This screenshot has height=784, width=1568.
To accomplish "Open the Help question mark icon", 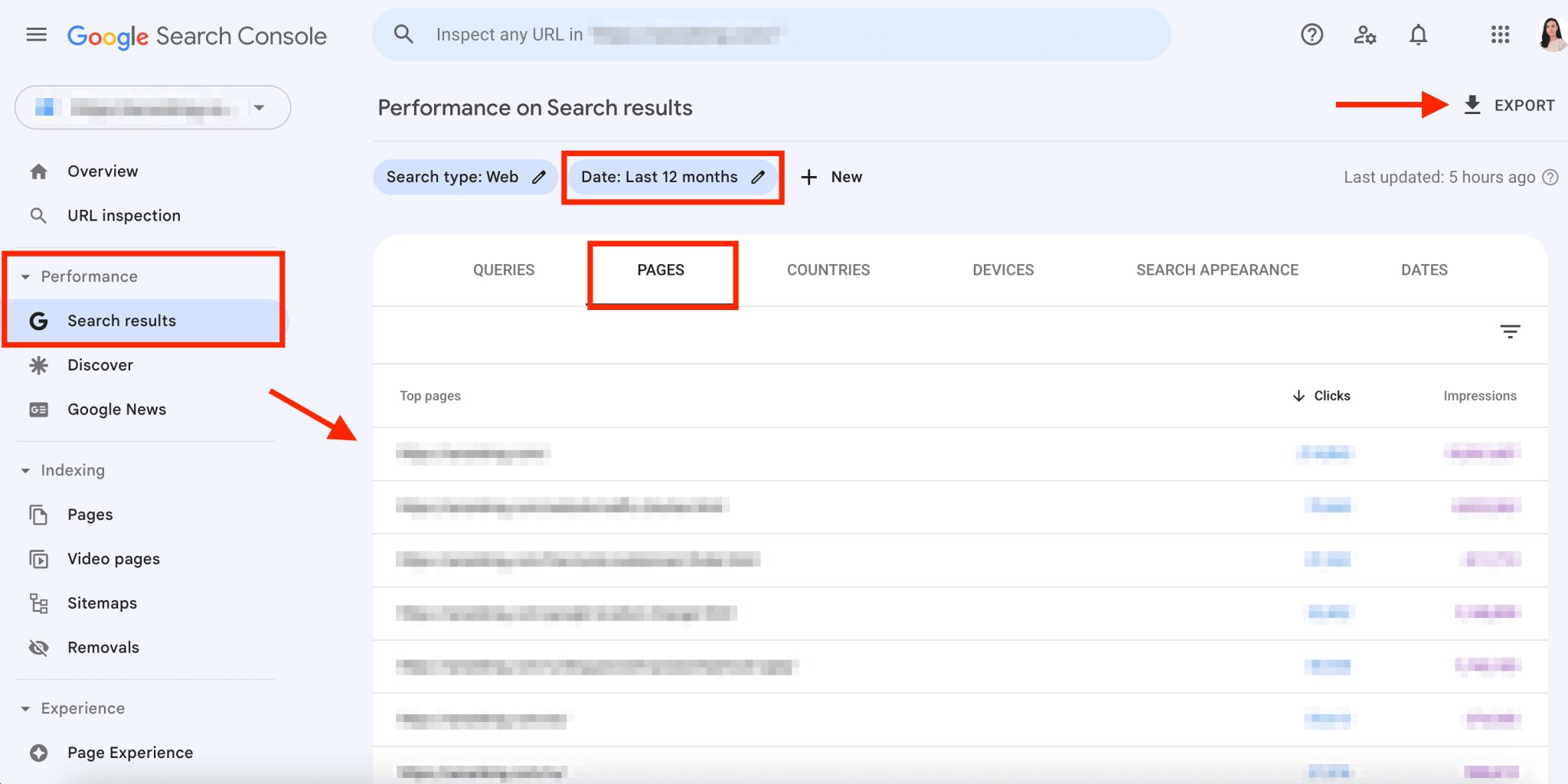I will coord(1312,34).
